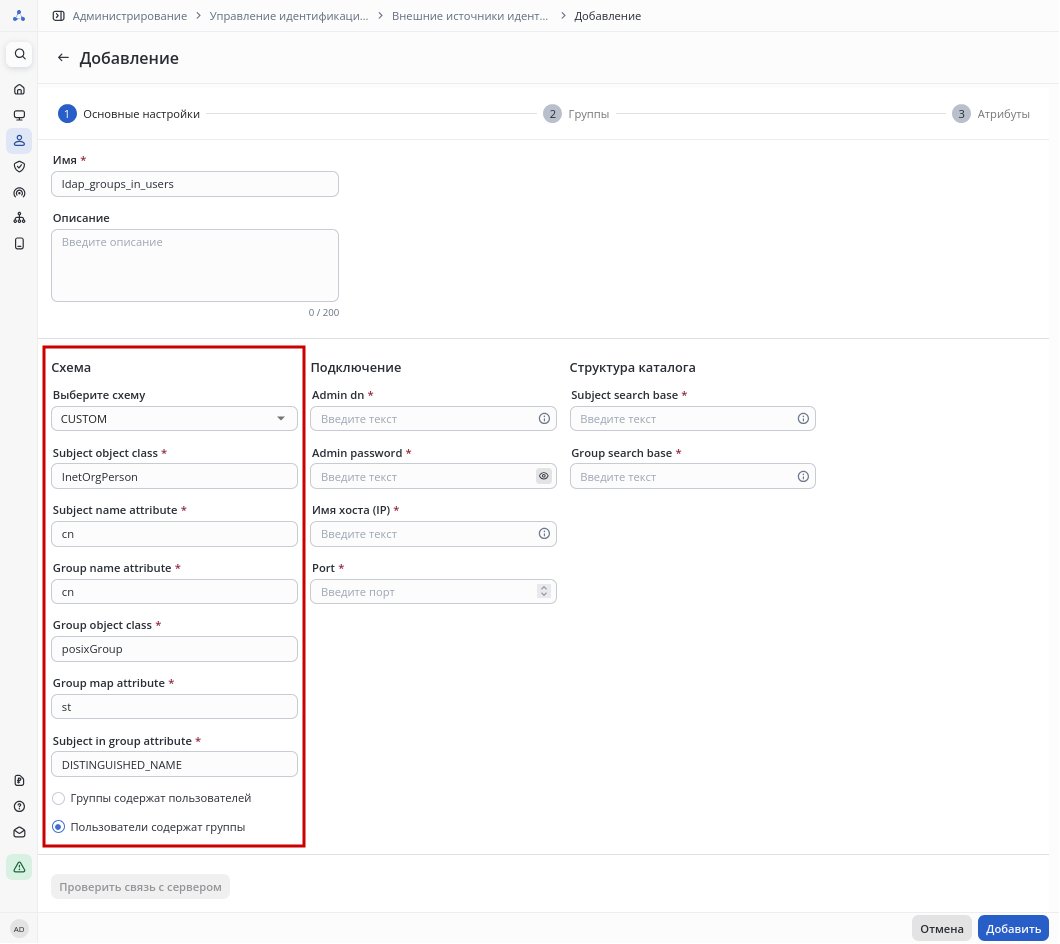Open the help question mark icon

tap(19, 806)
